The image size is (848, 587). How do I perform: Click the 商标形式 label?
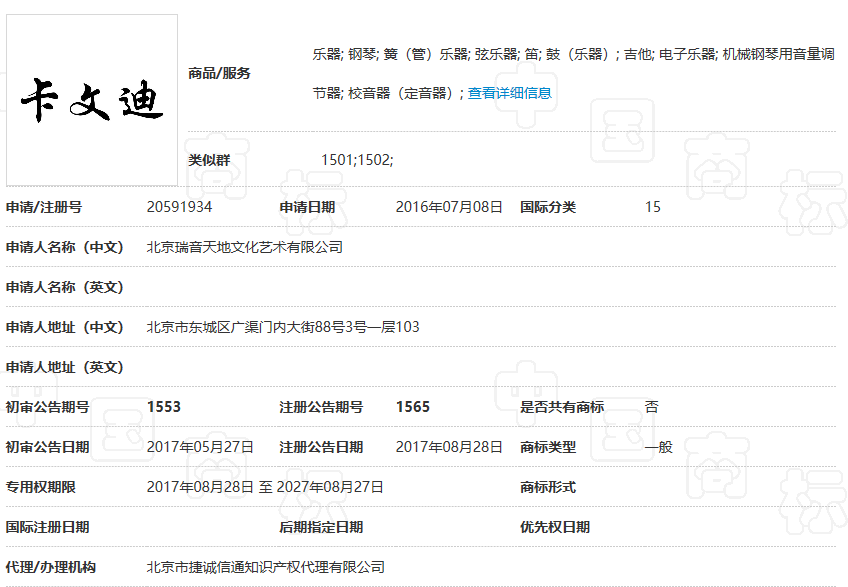(548, 487)
